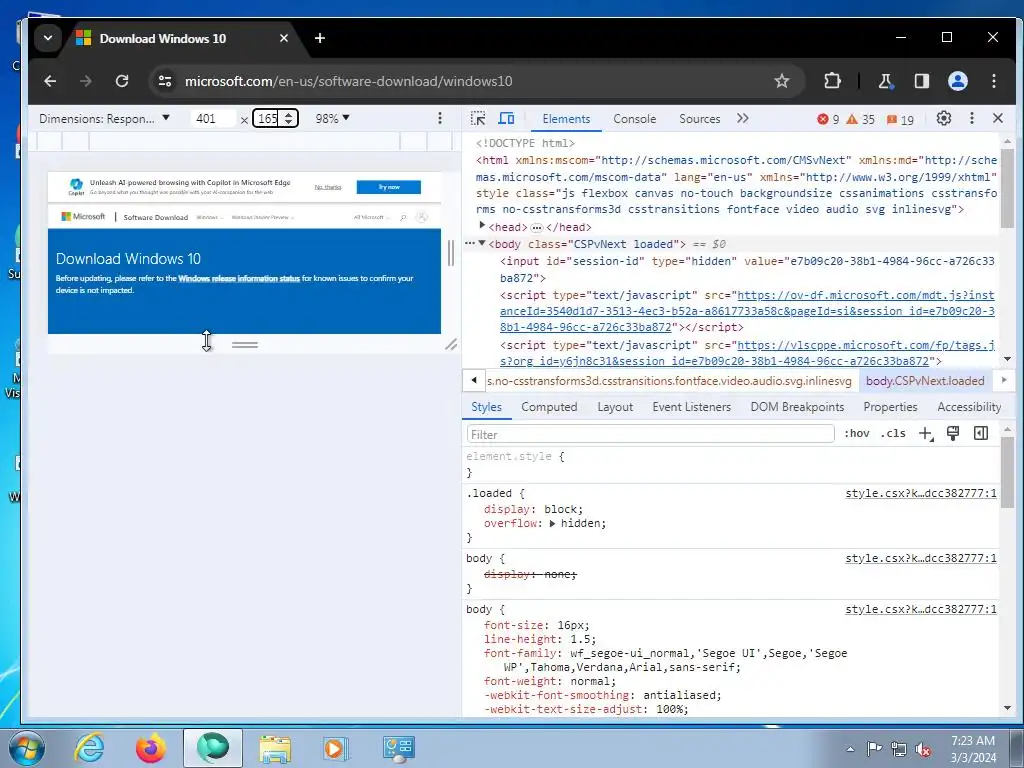Collapse the body element node
Screen dimensions: 1024x768
click(482, 244)
